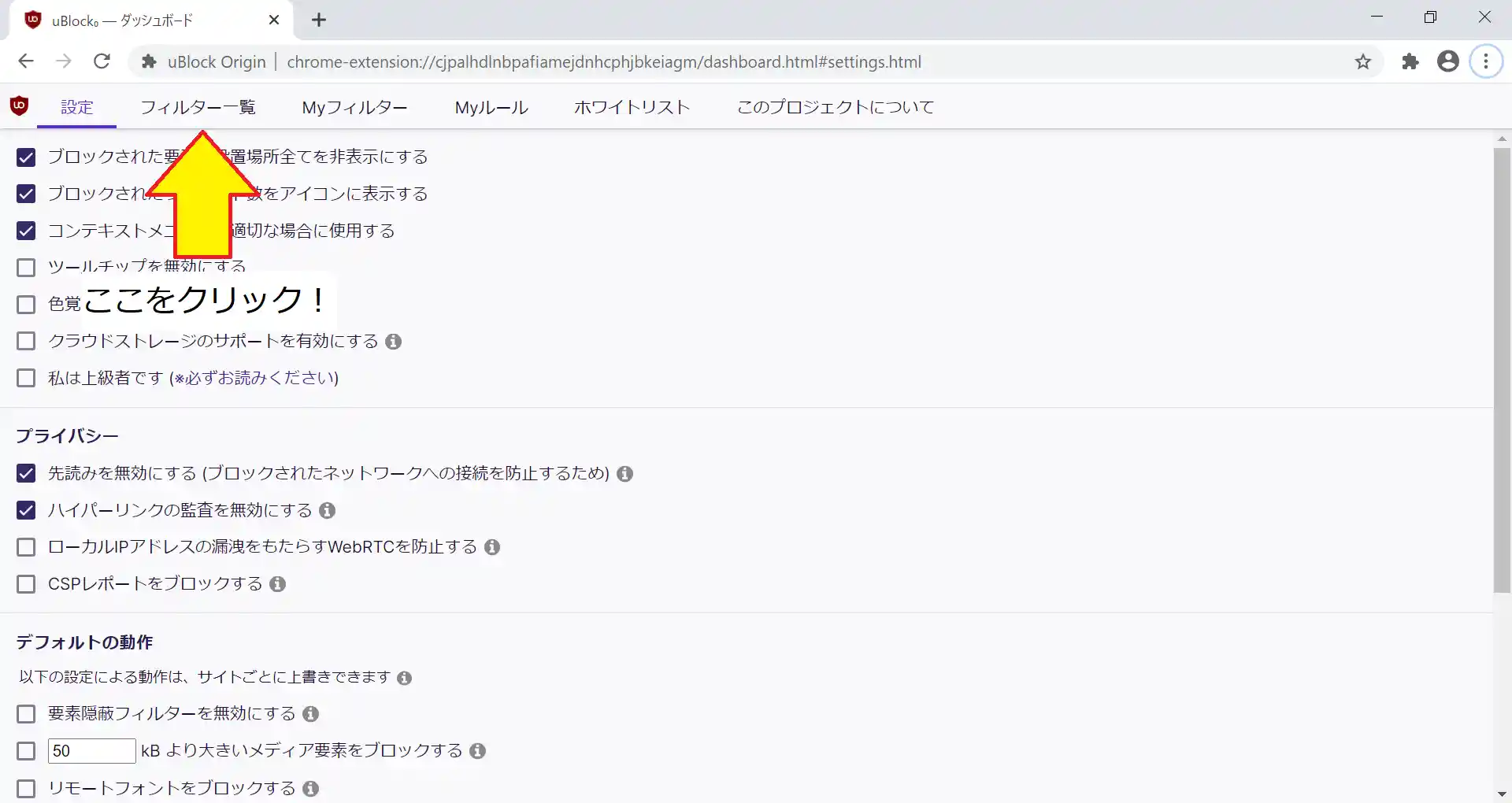The image size is (1512, 803).
Task: Click the page's vertical scrollbar thumb
Action: [1501, 370]
